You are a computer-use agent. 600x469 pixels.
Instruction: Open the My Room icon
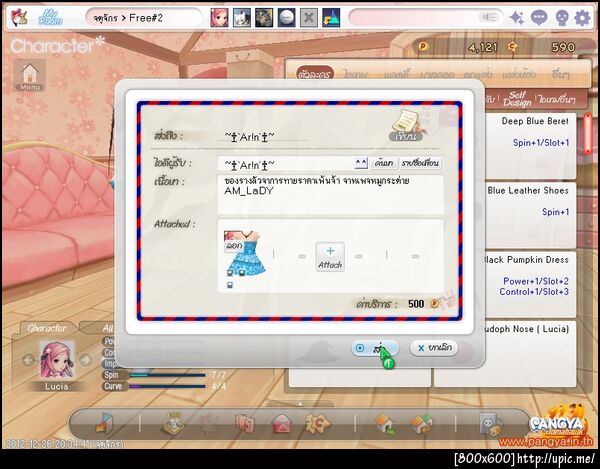[x=50, y=17]
